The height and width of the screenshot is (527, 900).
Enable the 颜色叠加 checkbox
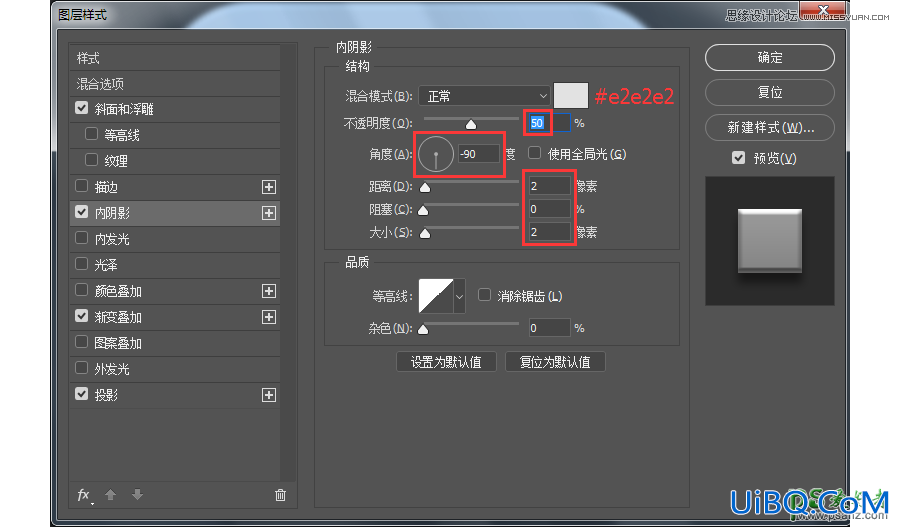click(82, 290)
